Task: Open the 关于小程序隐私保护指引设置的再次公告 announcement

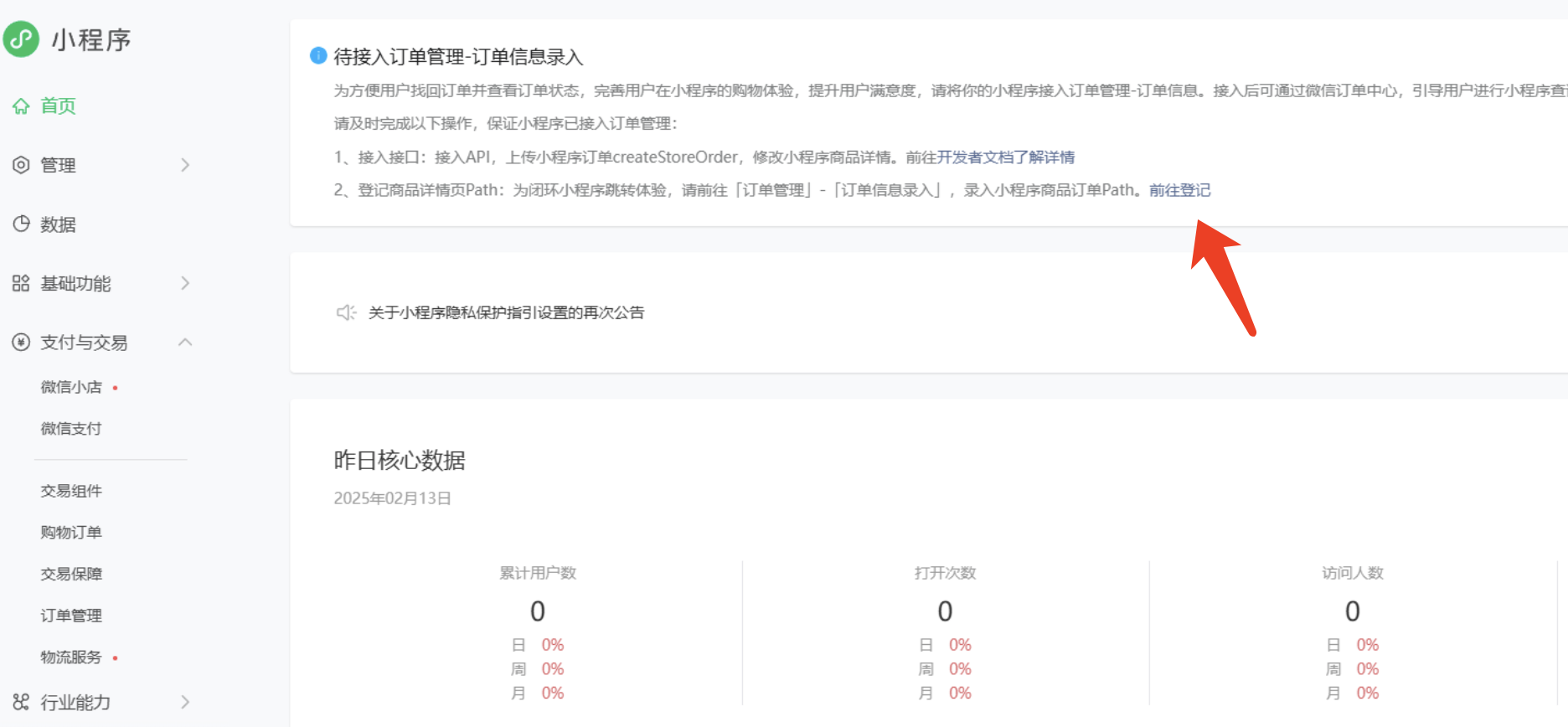Action: point(506,312)
